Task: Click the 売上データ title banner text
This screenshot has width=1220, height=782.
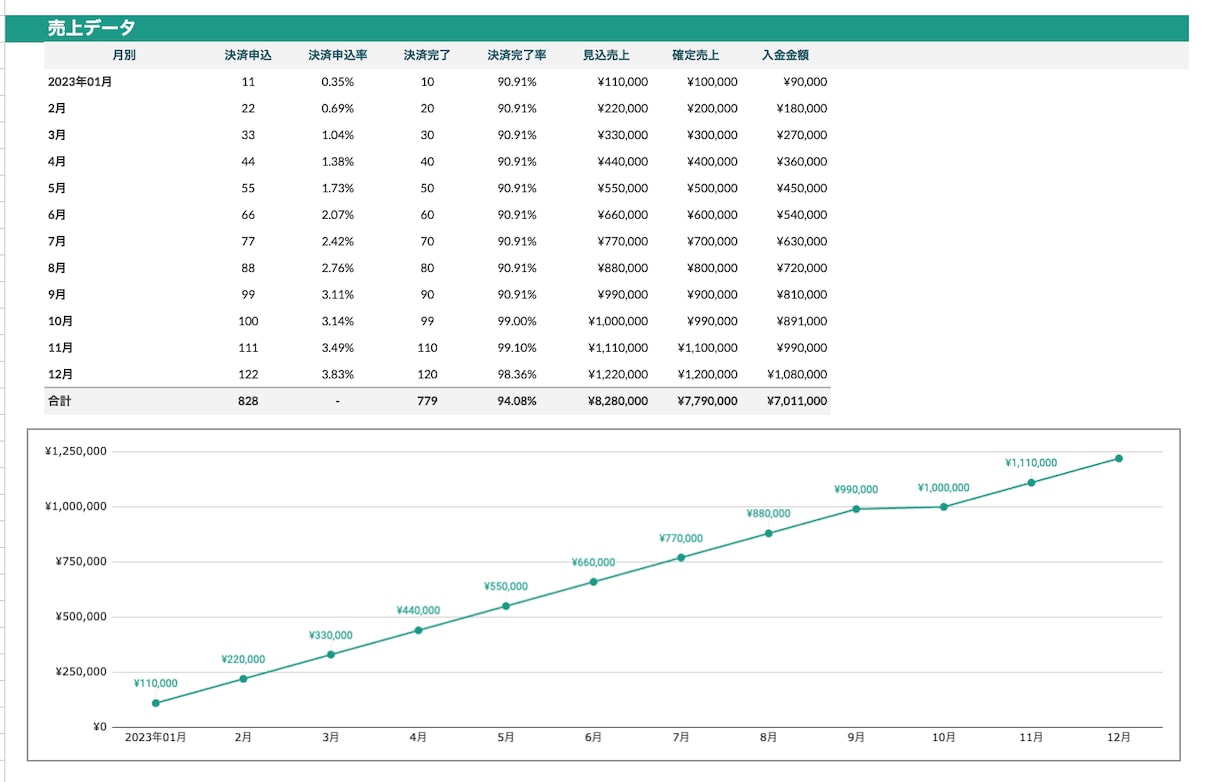Action: pyautogui.click(x=91, y=28)
